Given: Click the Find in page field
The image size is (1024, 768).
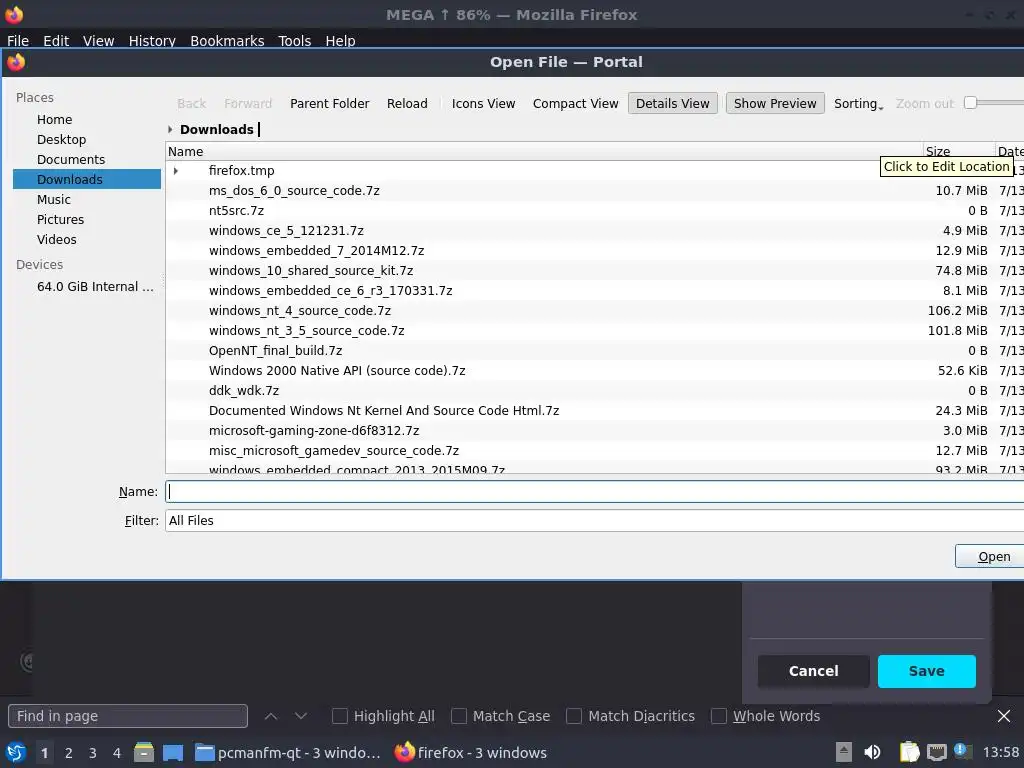Looking at the screenshot, I should (x=128, y=716).
